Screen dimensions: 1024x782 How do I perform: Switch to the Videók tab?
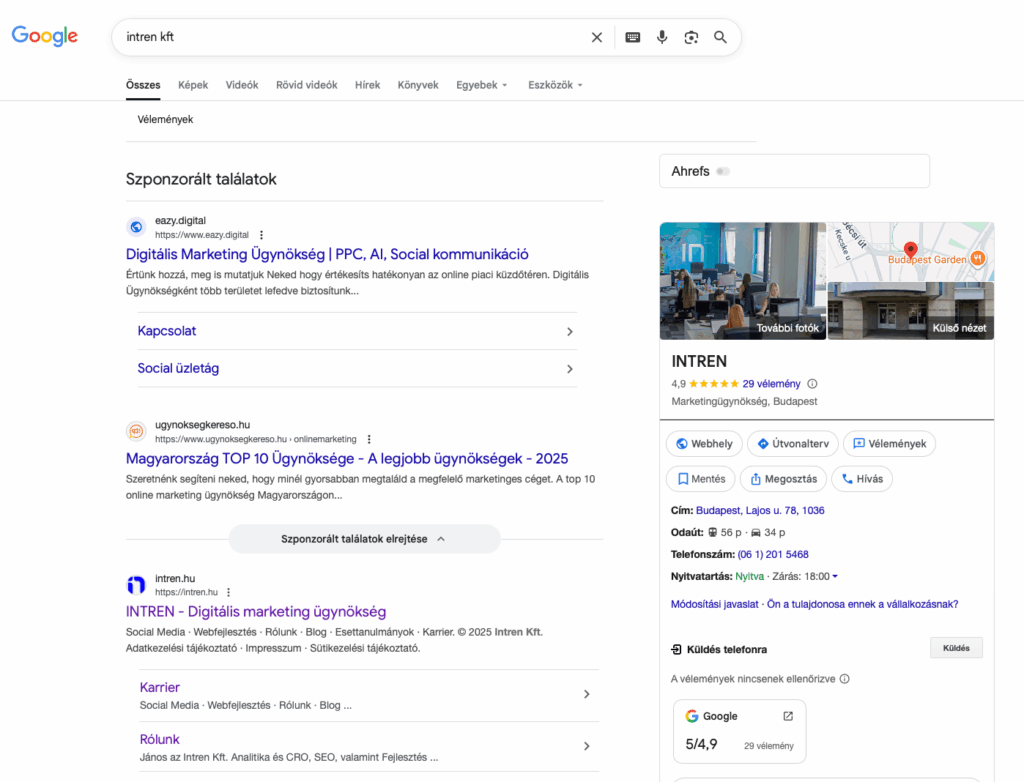tap(242, 85)
